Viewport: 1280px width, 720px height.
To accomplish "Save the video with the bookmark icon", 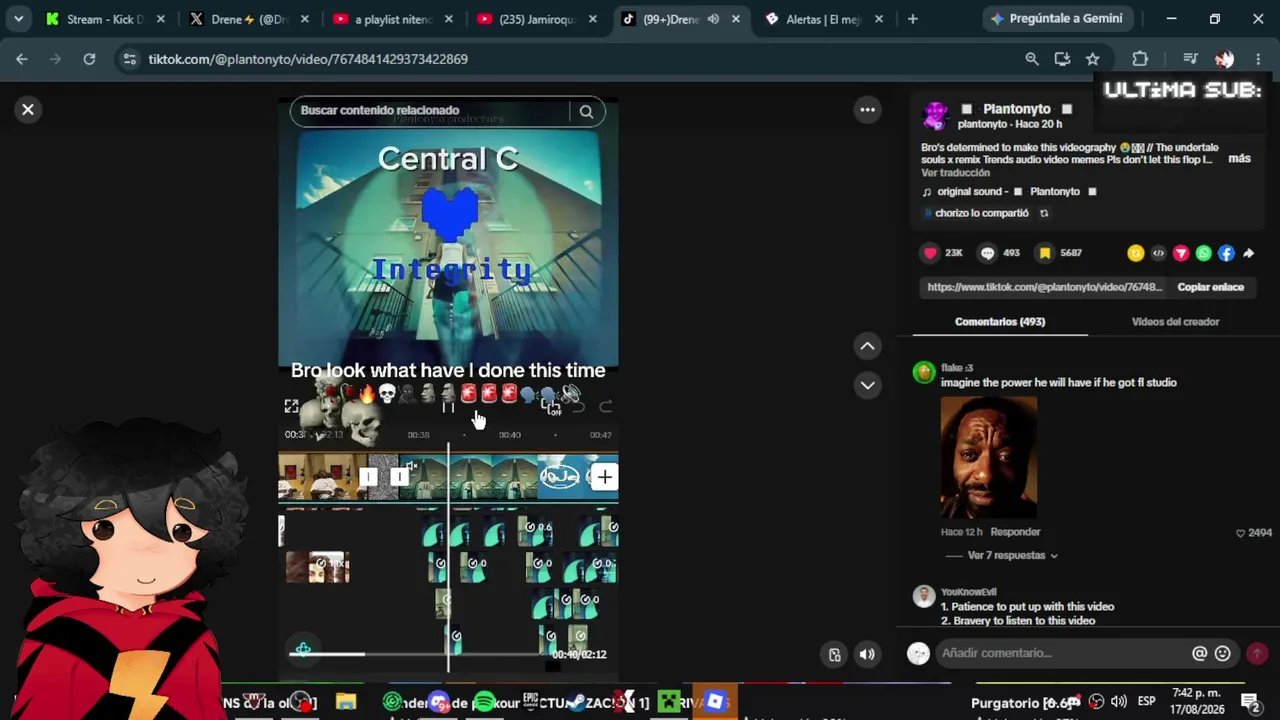I will coord(1045,253).
